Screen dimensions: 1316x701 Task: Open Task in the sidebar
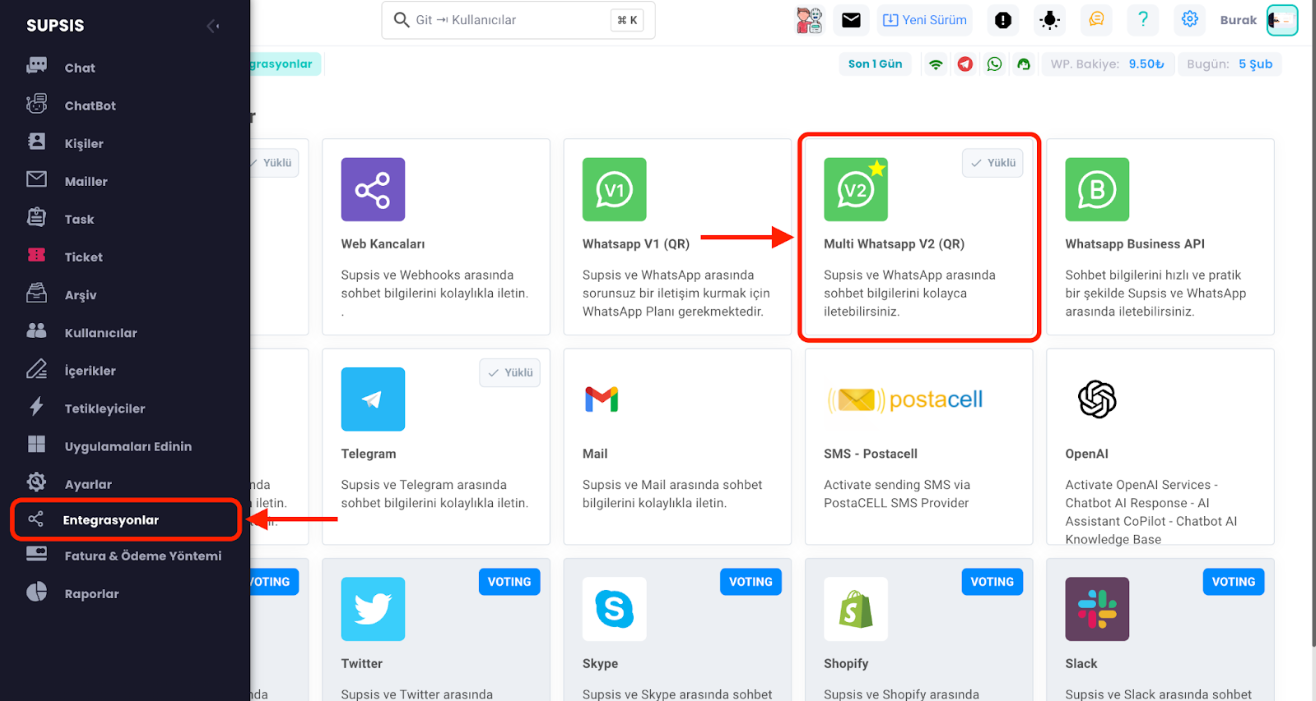[x=79, y=220]
